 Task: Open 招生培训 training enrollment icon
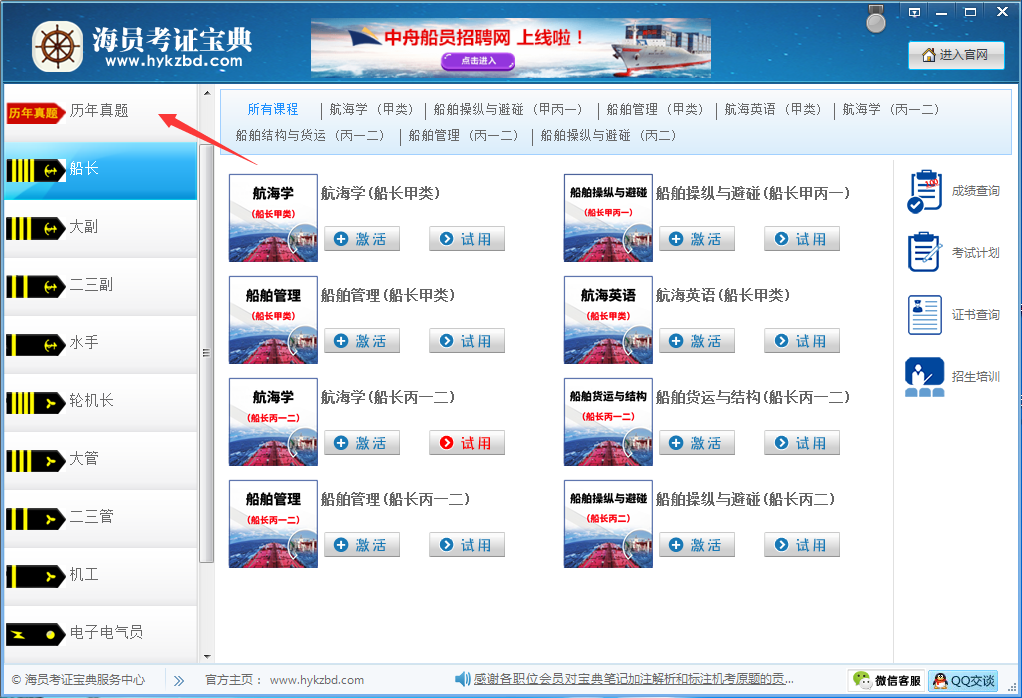click(924, 377)
